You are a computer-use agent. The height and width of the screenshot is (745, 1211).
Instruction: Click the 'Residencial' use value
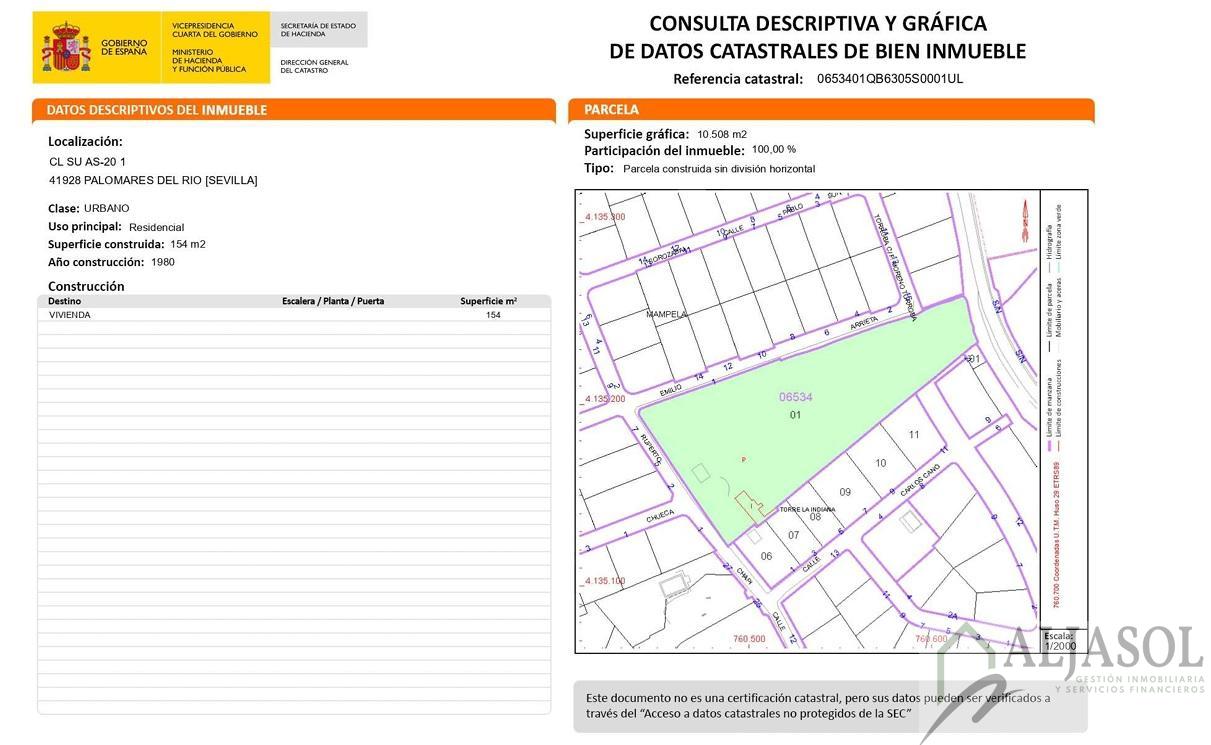(157, 227)
